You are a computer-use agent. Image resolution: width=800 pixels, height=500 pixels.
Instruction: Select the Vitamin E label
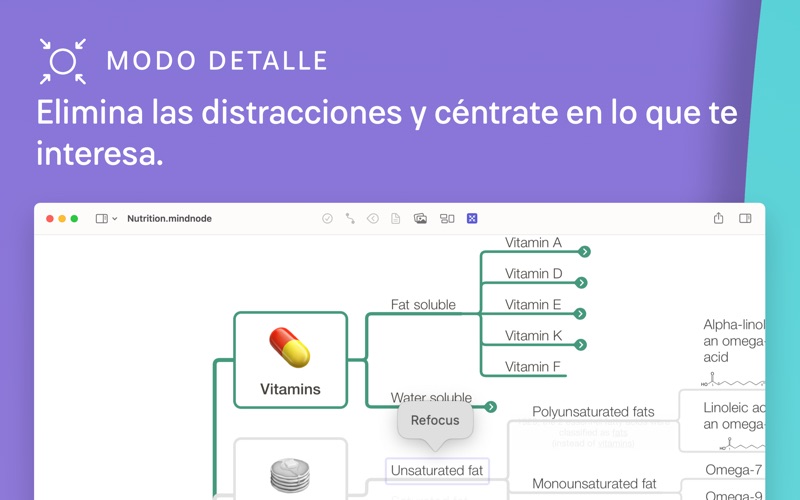(x=533, y=305)
